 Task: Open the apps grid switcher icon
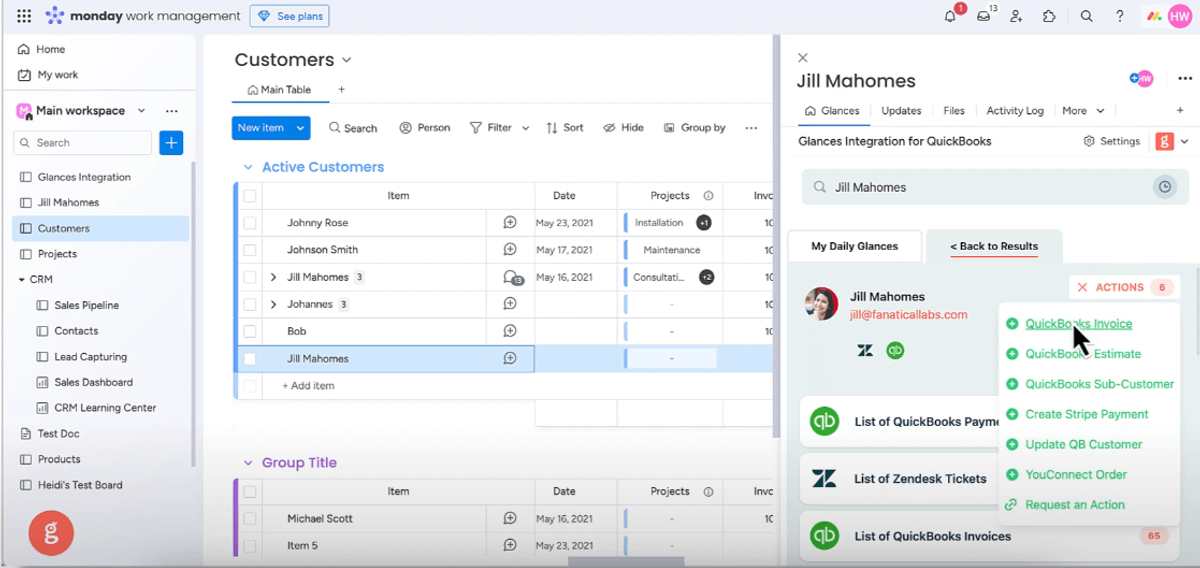click(24, 16)
